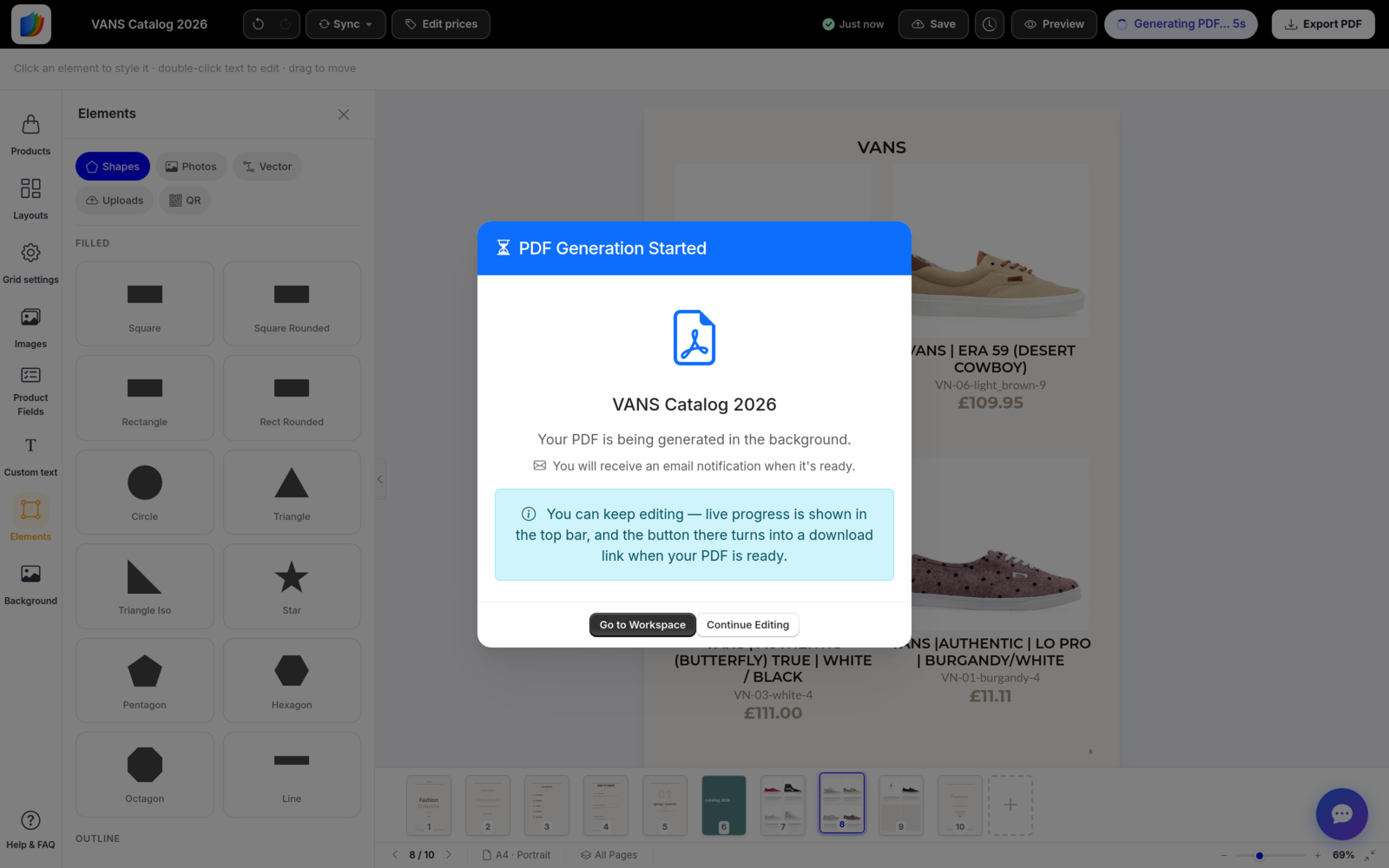This screenshot has height=868, width=1389.
Task: Insert the Hexagon shape
Action: [x=292, y=681]
